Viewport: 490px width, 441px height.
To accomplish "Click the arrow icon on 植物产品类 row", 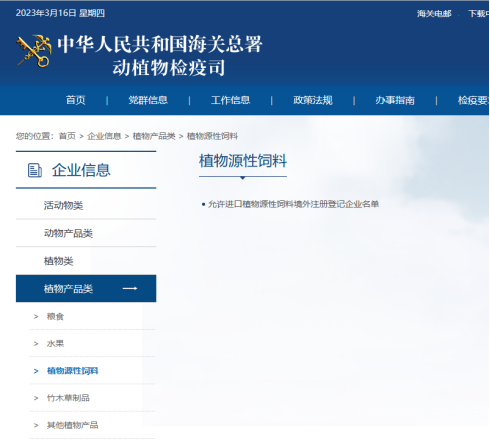I will point(130,289).
